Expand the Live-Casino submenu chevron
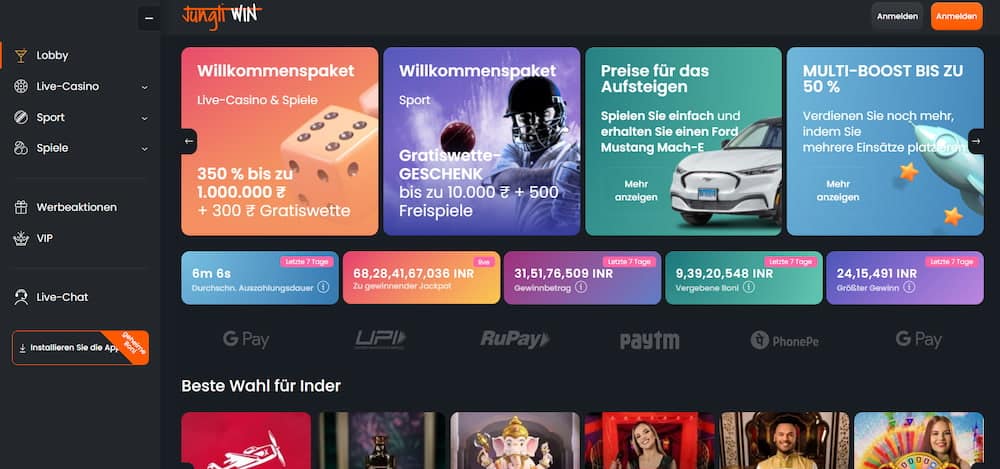The width and height of the screenshot is (1000, 469). coord(145,87)
